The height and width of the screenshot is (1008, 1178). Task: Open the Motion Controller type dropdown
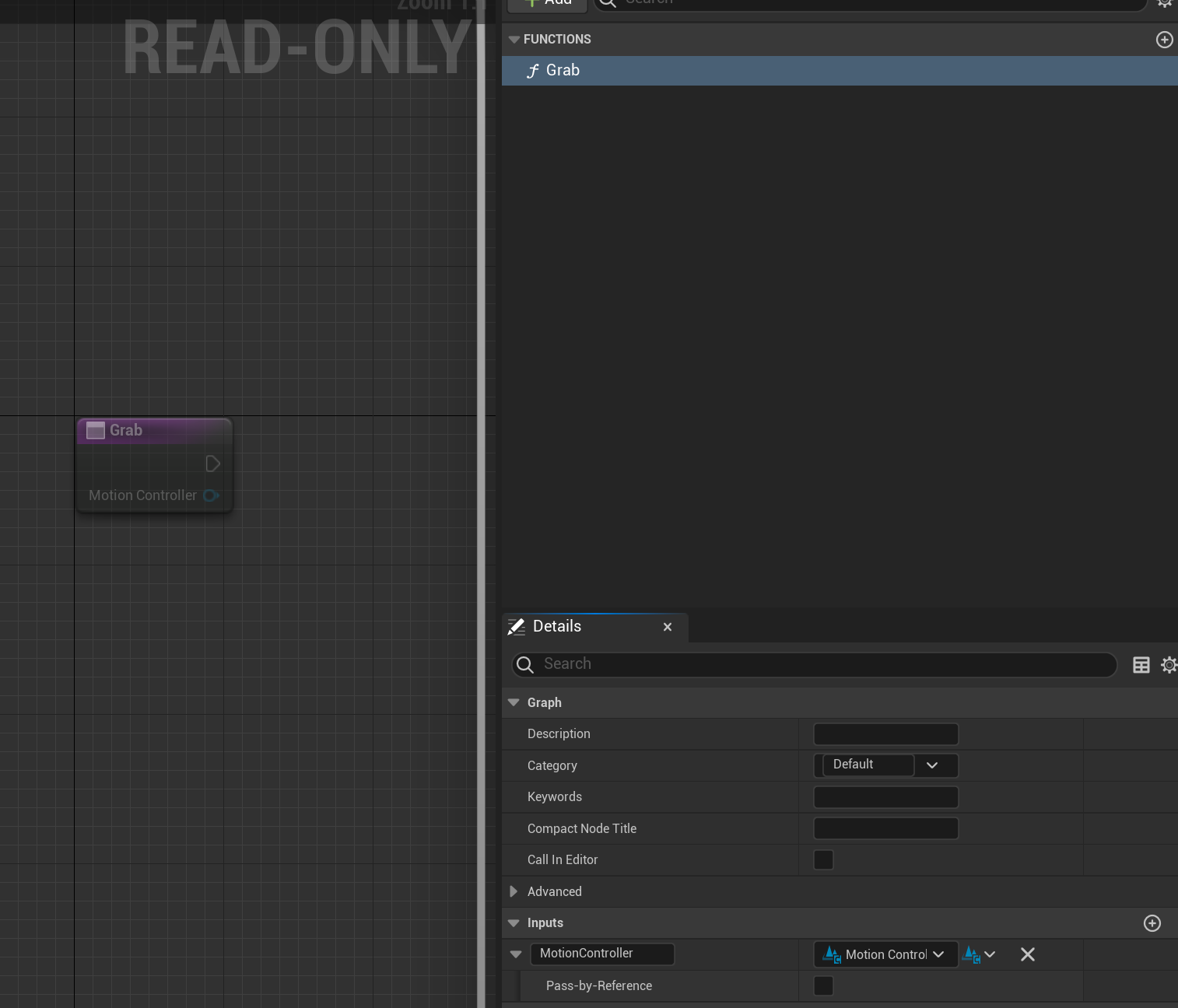[885, 954]
